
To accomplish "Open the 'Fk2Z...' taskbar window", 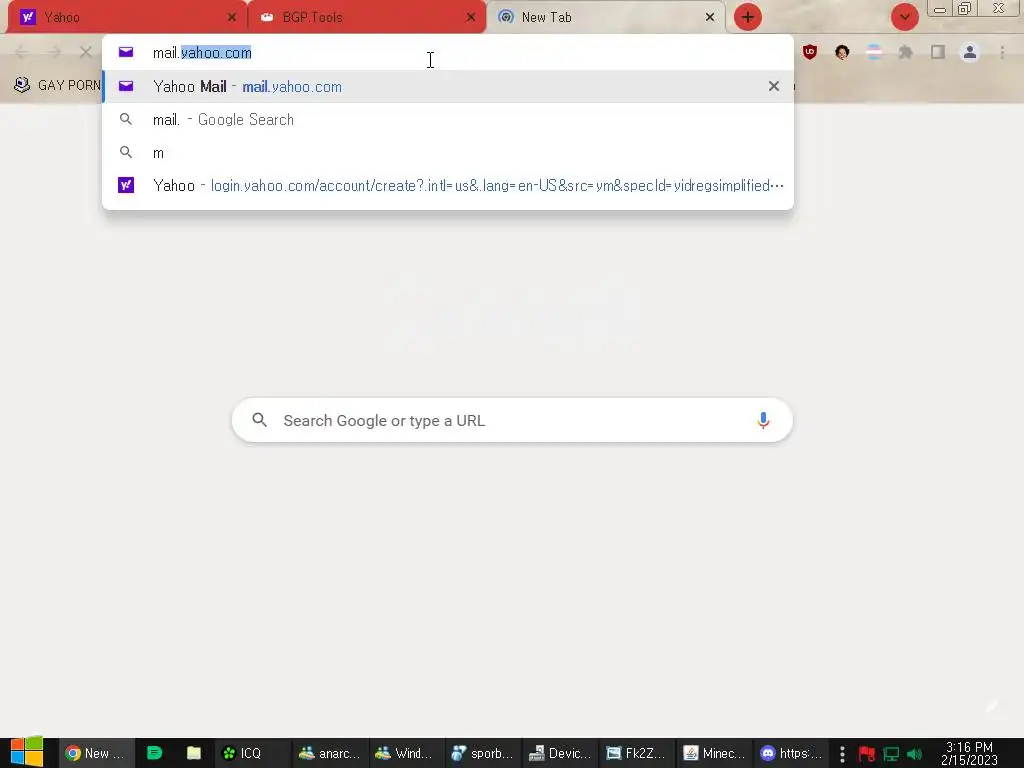I will point(637,753).
